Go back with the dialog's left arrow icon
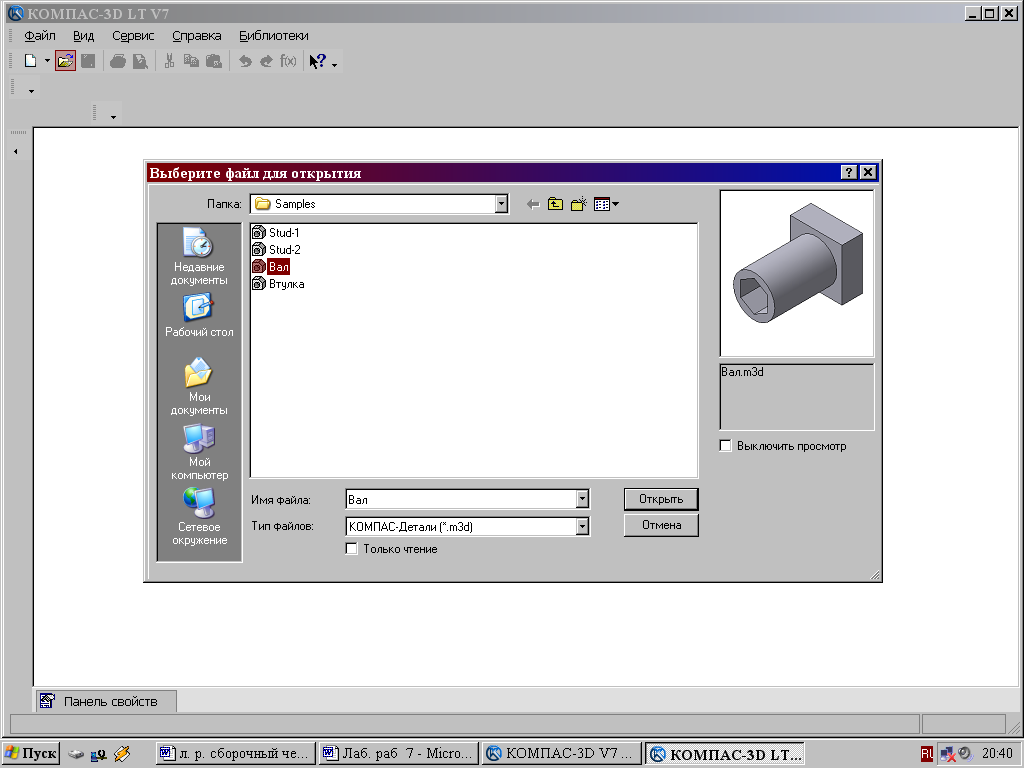This screenshot has height=768, width=1024. click(x=533, y=204)
